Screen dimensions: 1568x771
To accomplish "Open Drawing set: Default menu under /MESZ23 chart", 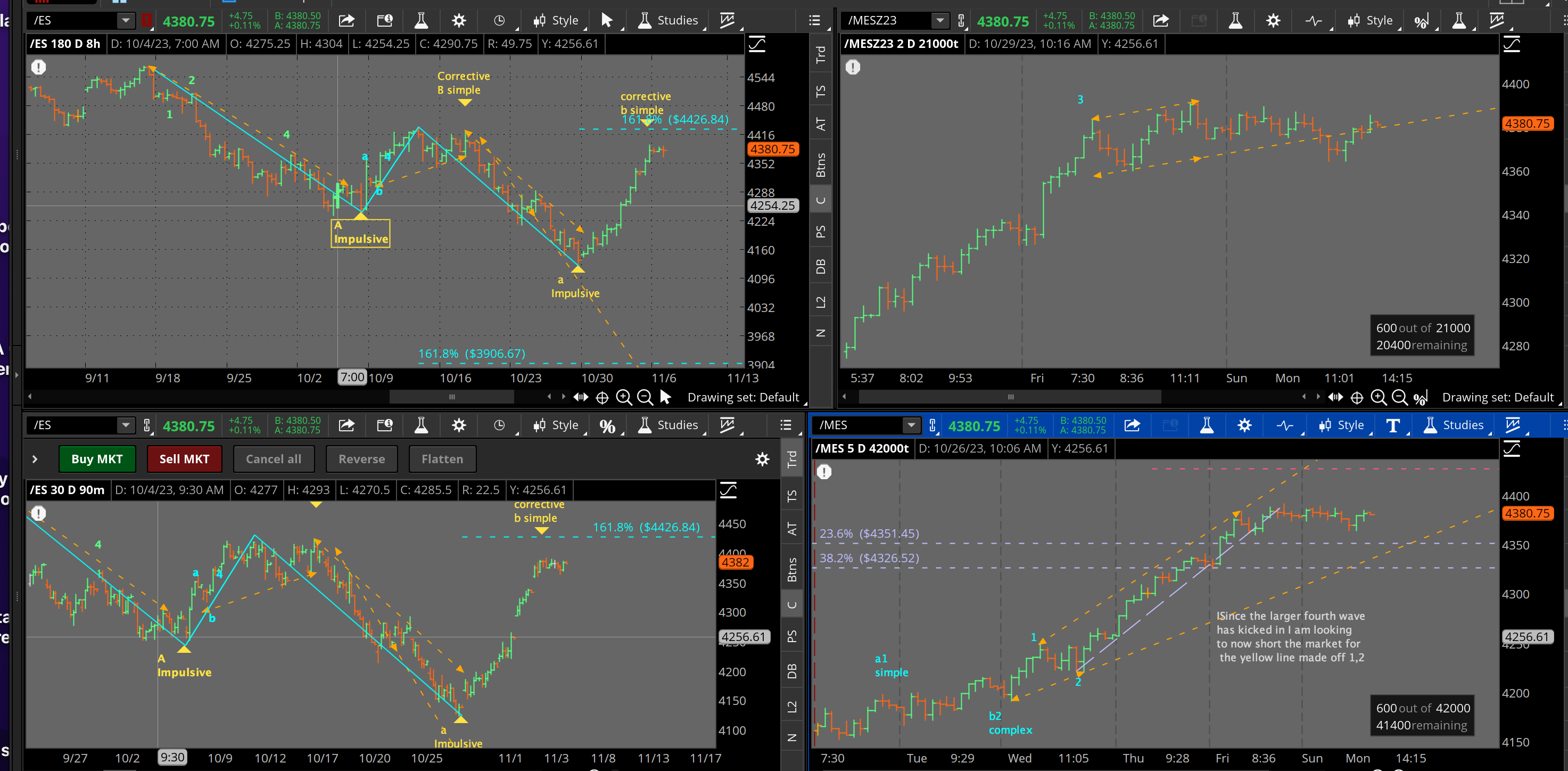I will pos(1498,398).
